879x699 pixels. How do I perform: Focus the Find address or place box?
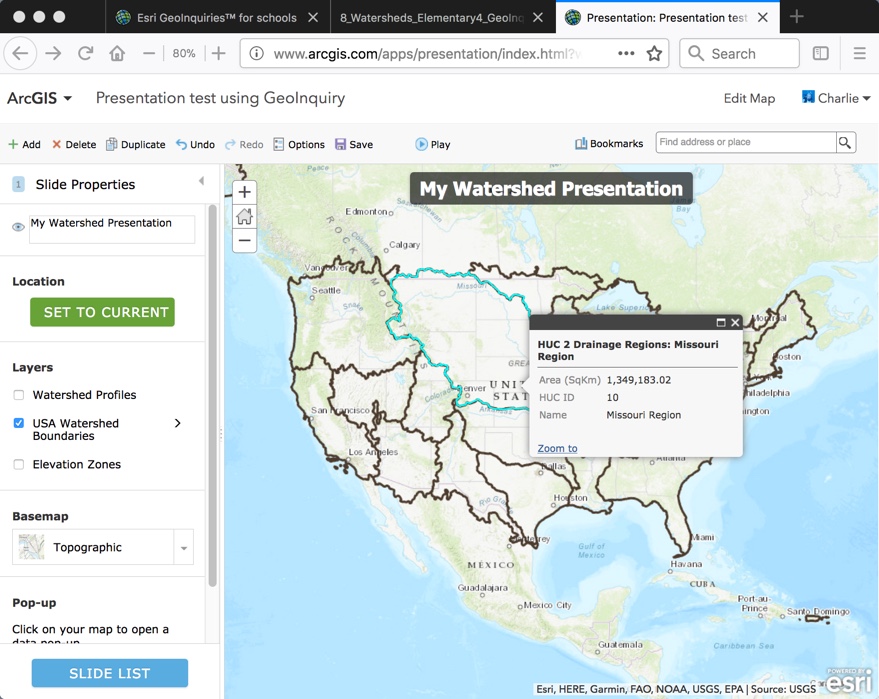[x=746, y=142]
